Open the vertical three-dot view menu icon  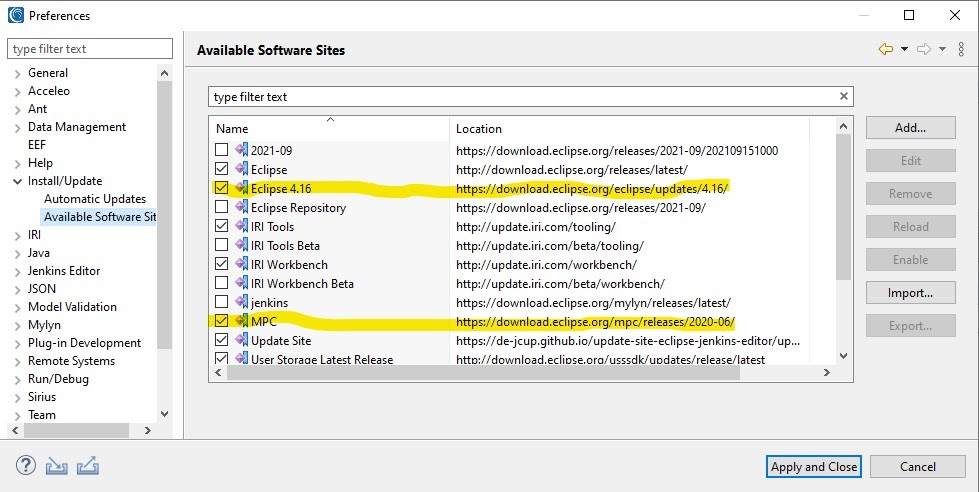click(961, 49)
